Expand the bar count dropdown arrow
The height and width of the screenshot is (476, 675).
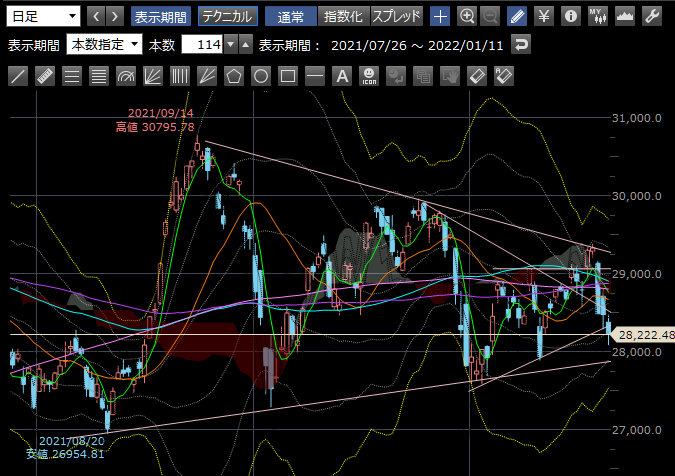pyautogui.click(x=231, y=45)
